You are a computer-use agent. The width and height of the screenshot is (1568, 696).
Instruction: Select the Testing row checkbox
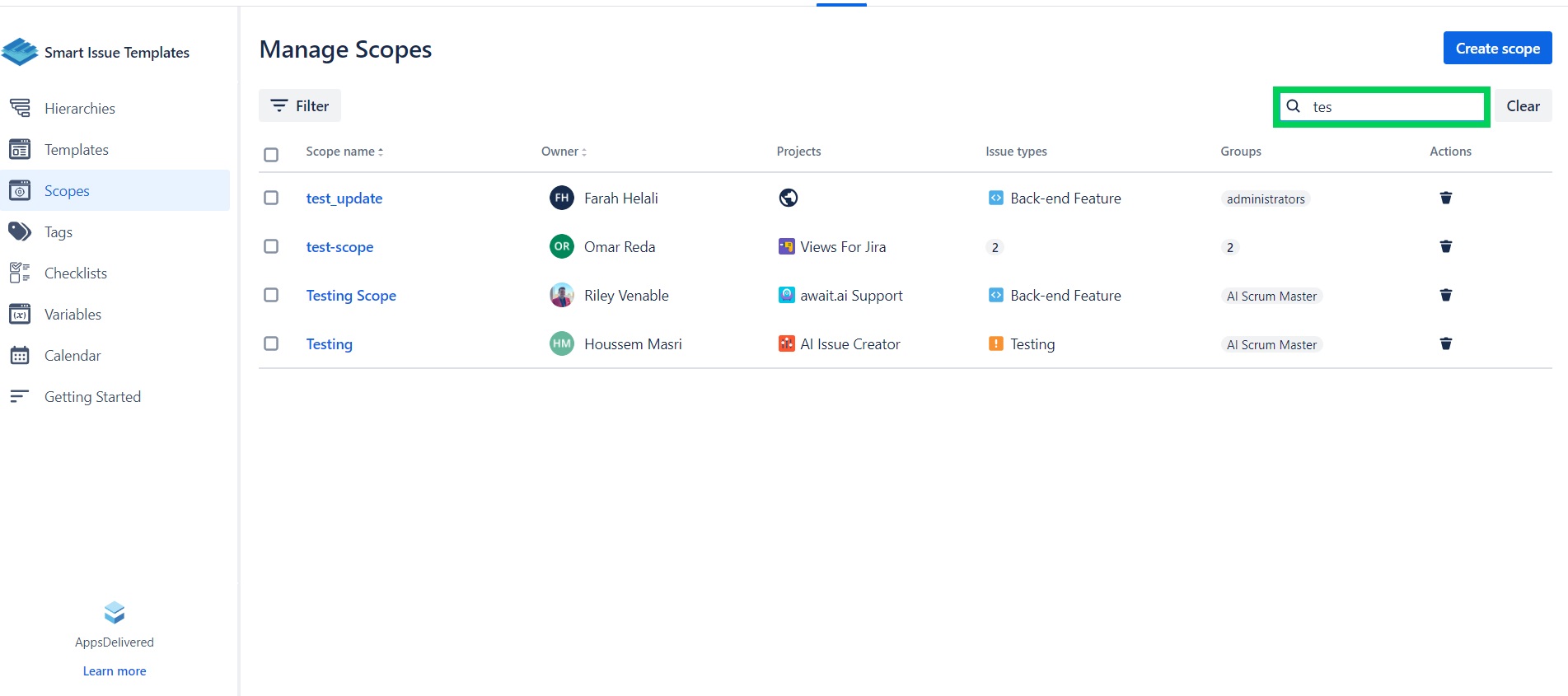point(271,343)
